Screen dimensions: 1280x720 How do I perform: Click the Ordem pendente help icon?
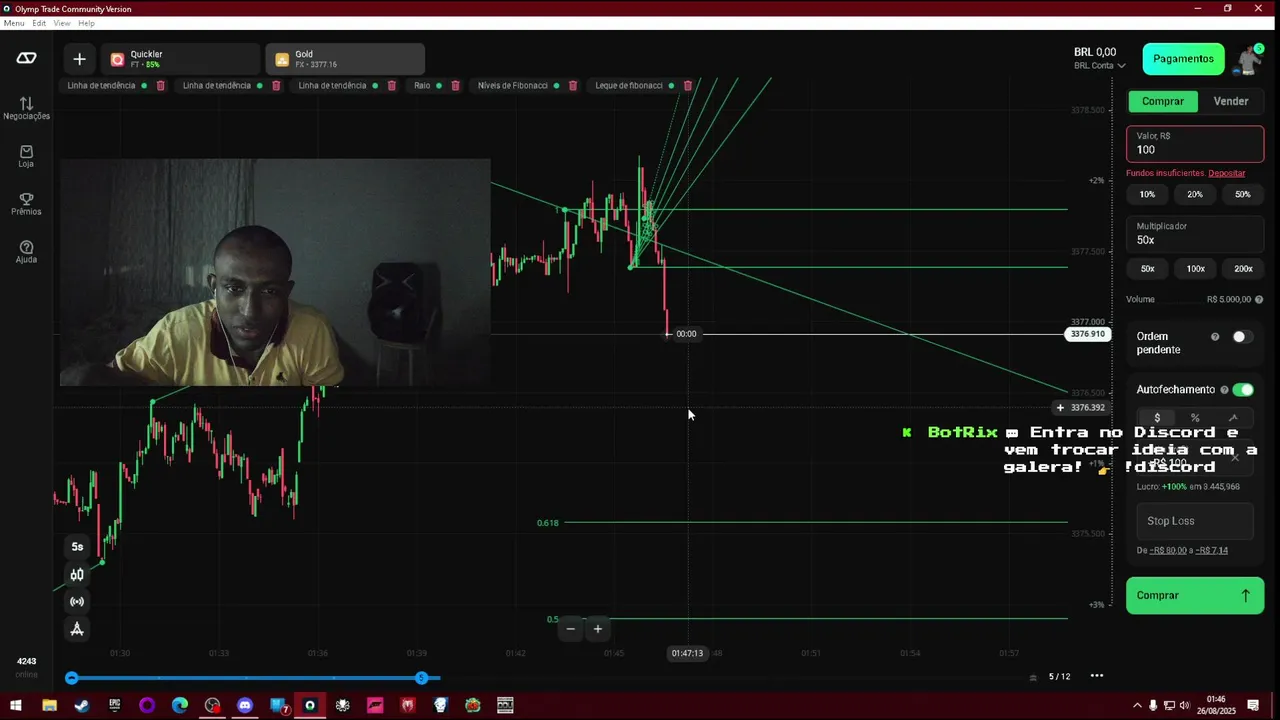(x=1215, y=337)
